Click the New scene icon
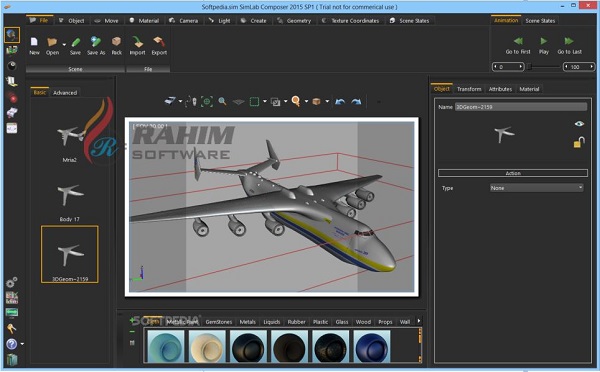This screenshot has width=600, height=372. coord(34,41)
